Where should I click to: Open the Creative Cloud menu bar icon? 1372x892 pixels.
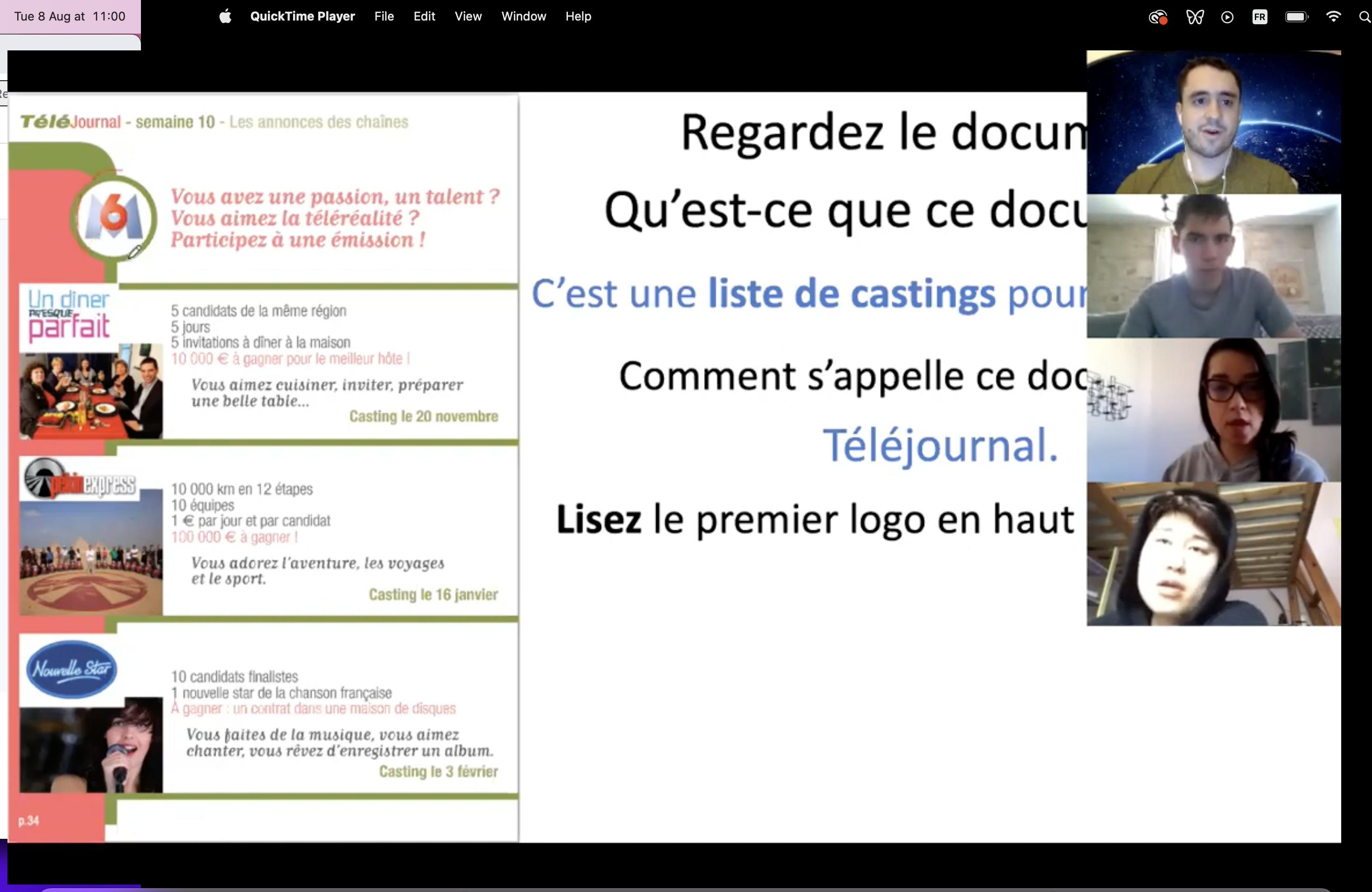coord(1157,17)
